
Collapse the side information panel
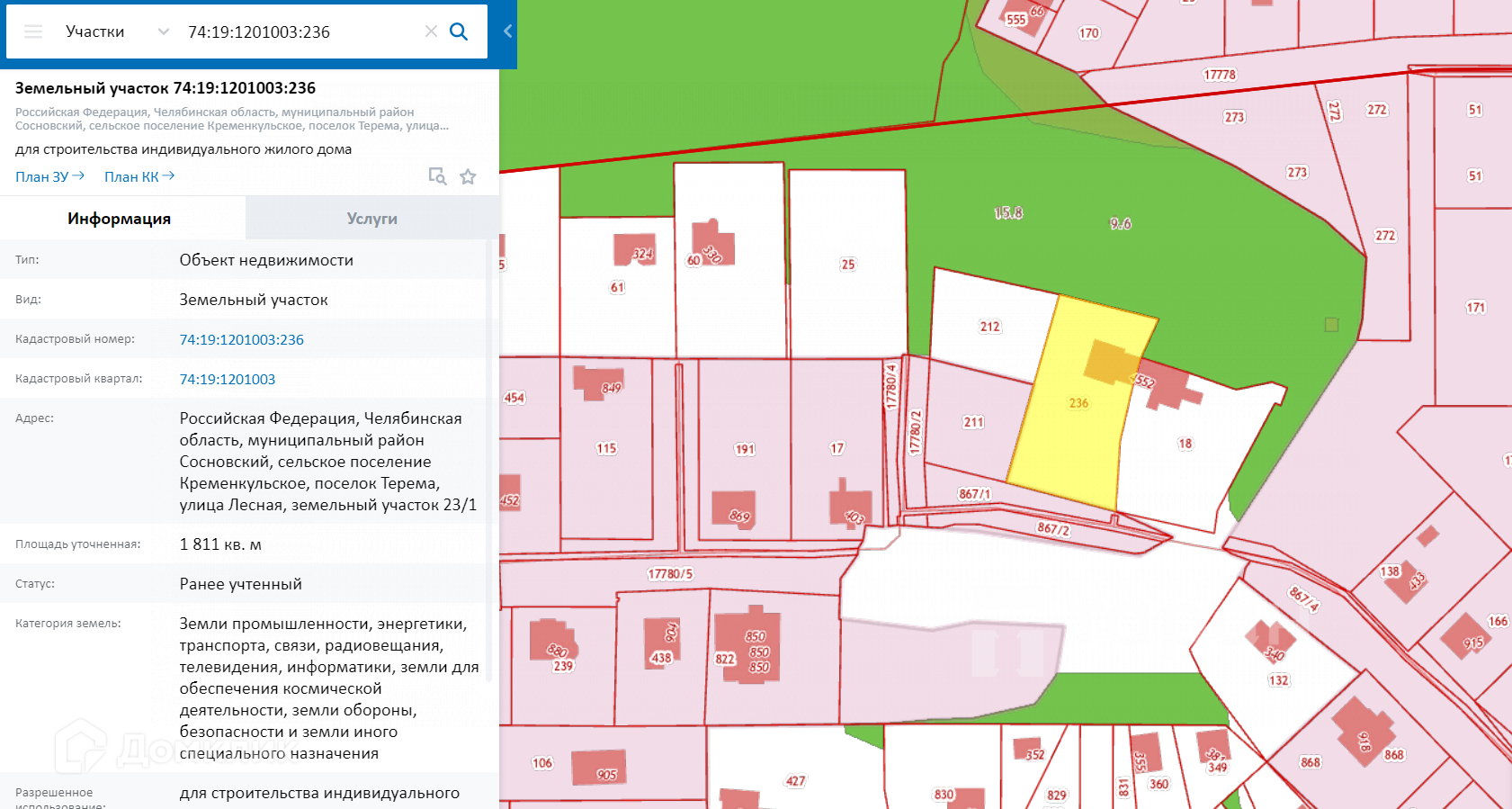507,31
